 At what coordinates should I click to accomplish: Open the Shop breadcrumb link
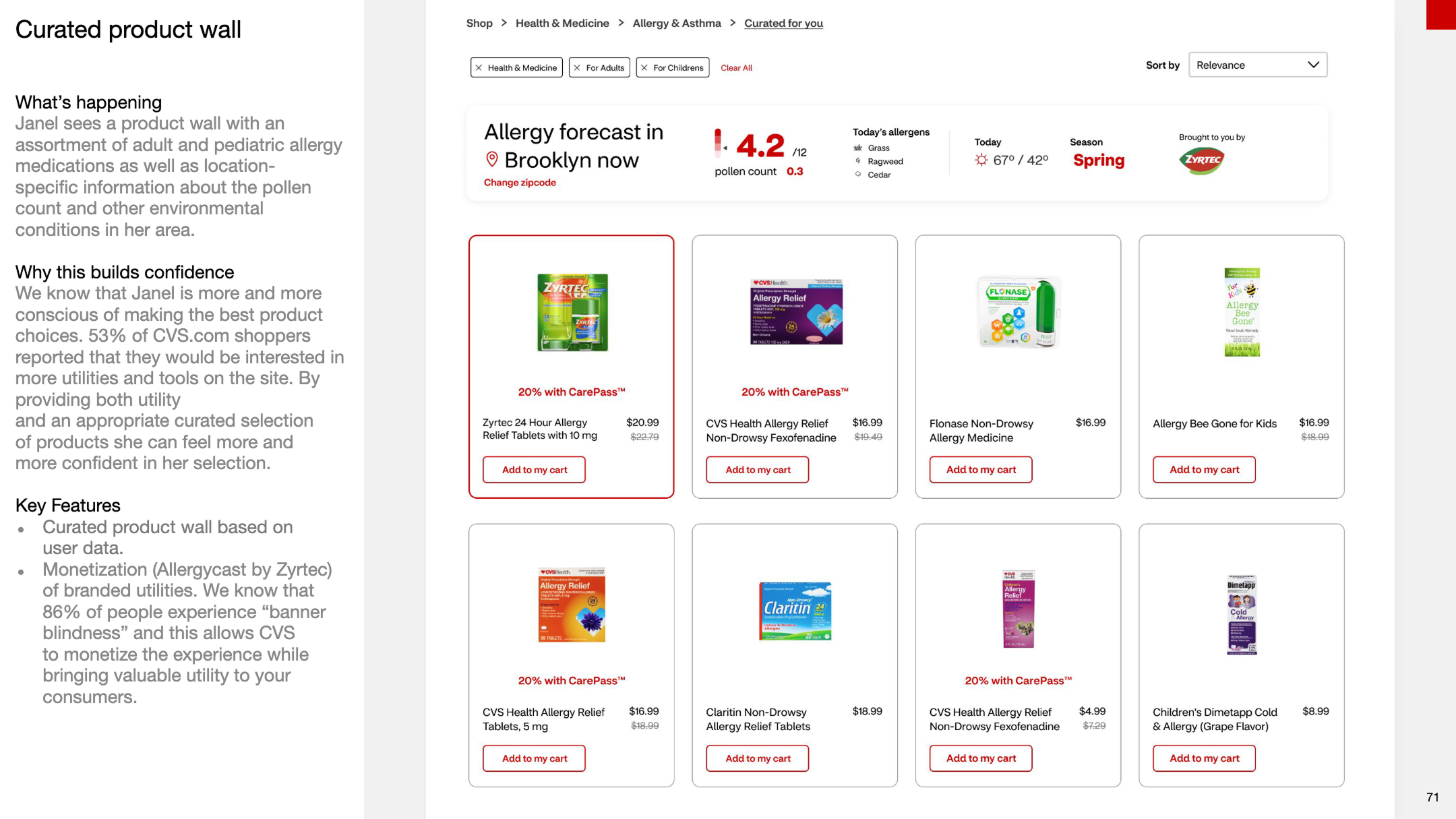tap(479, 23)
